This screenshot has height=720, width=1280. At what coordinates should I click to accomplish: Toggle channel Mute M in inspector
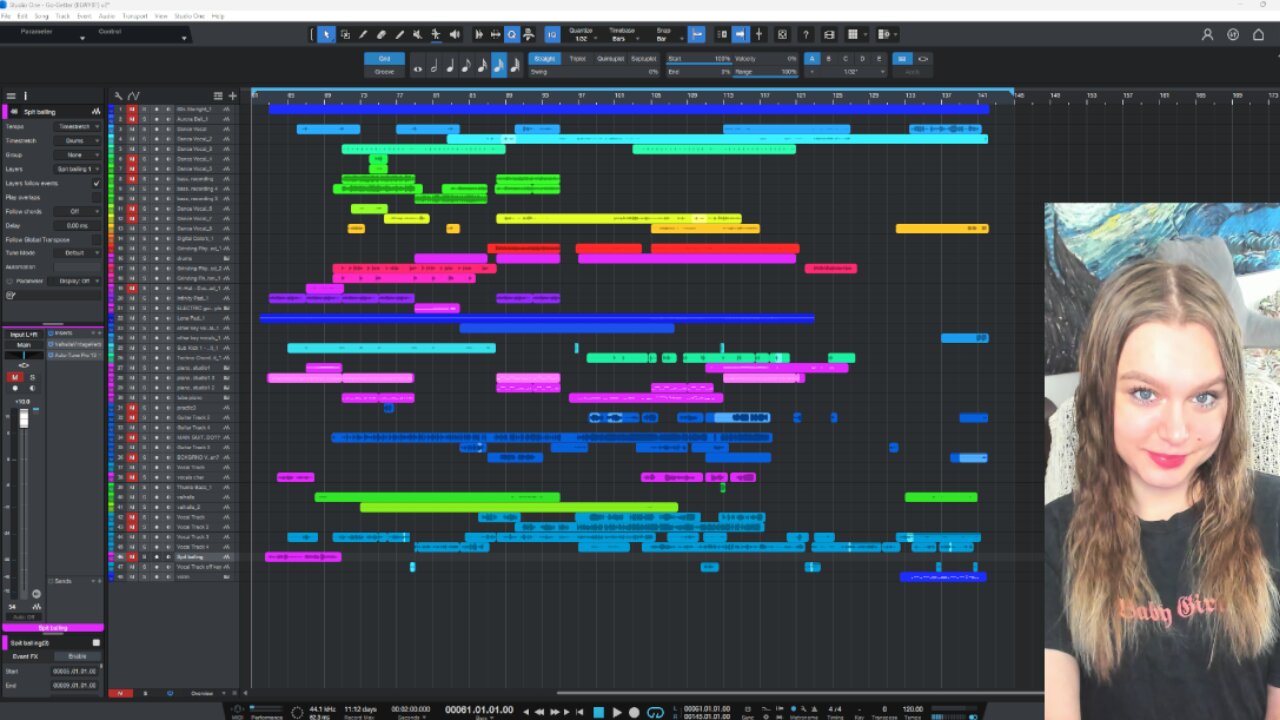pyautogui.click(x=14, y=377)
